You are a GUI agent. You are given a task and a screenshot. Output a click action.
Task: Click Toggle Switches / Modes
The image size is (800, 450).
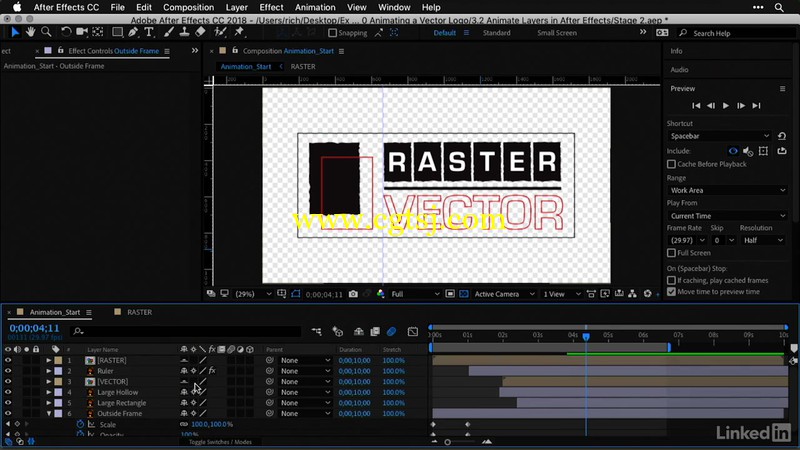[x=220, y=442]
